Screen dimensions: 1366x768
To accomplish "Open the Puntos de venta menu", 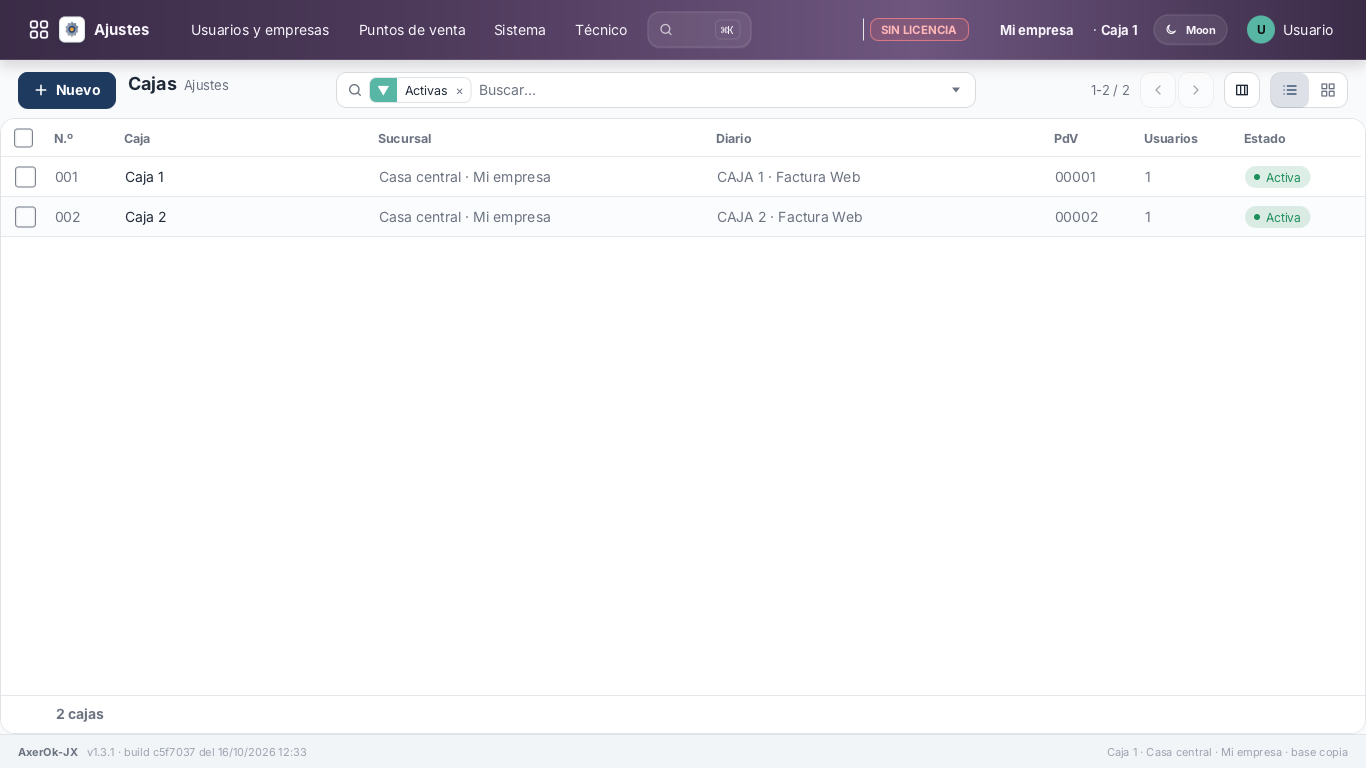I will pyautogui.click(x=412, y=30).
